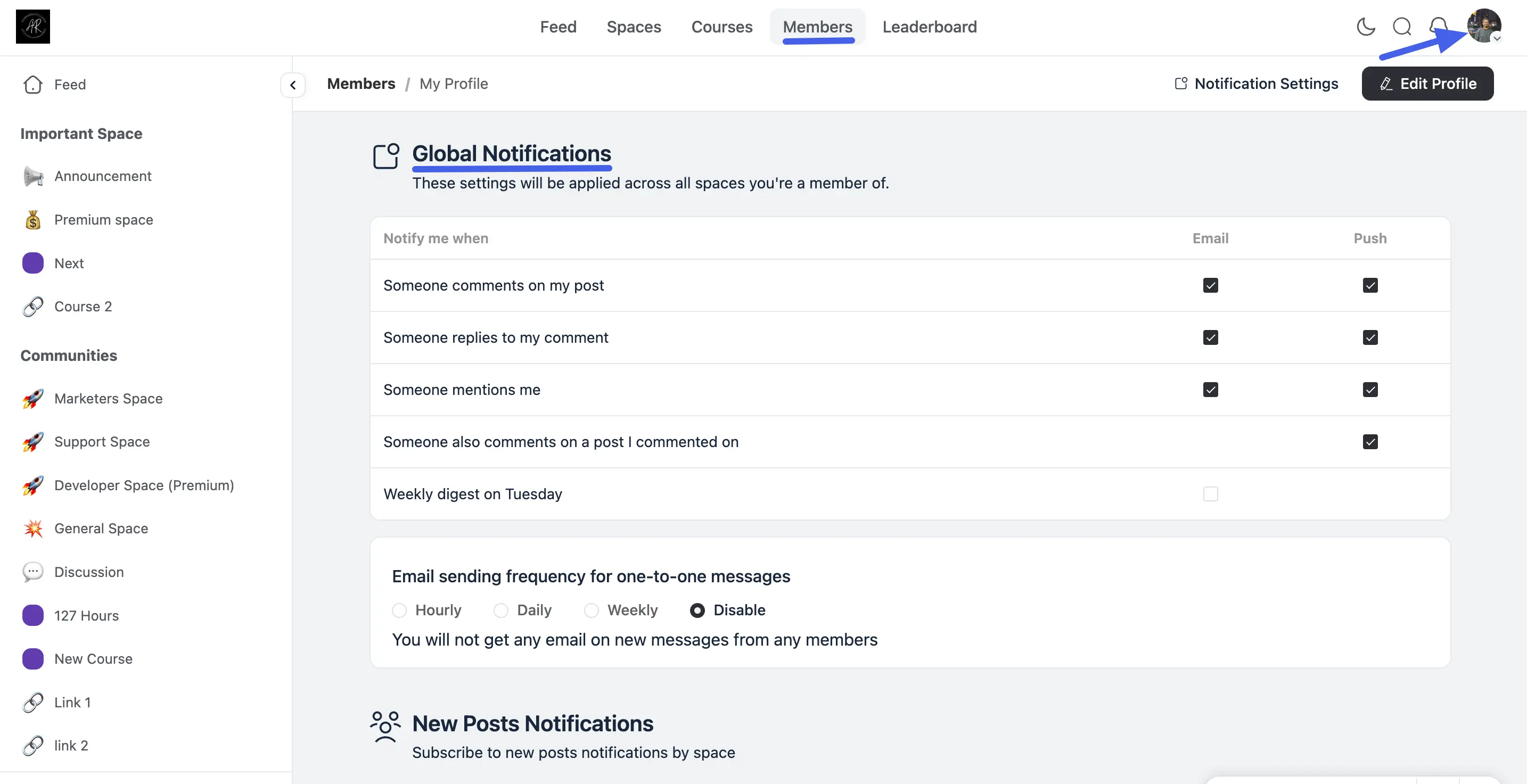Click the Discussion speech bubble icon
Screen dimensions: 1527x784
[x=32, y=572]
